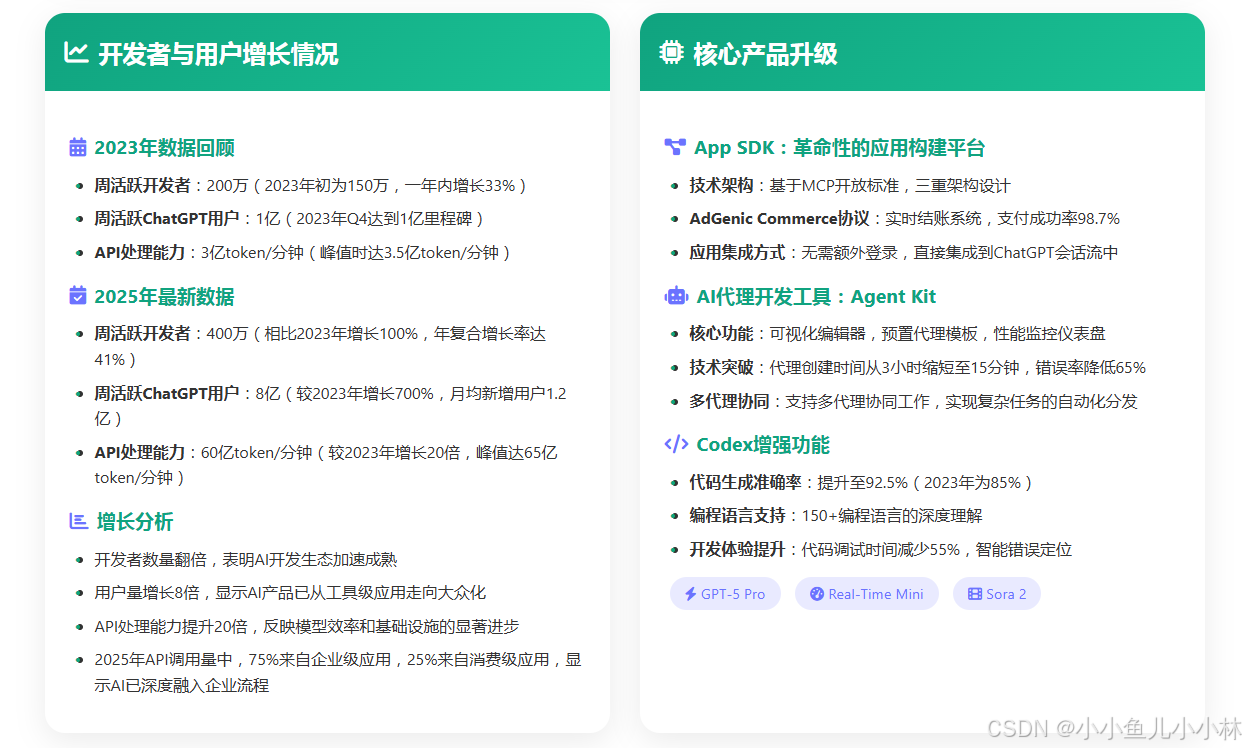Click the line chart icon in 开发者与用户增长情况 header
Screen dimensions: 1246x748
77,53
